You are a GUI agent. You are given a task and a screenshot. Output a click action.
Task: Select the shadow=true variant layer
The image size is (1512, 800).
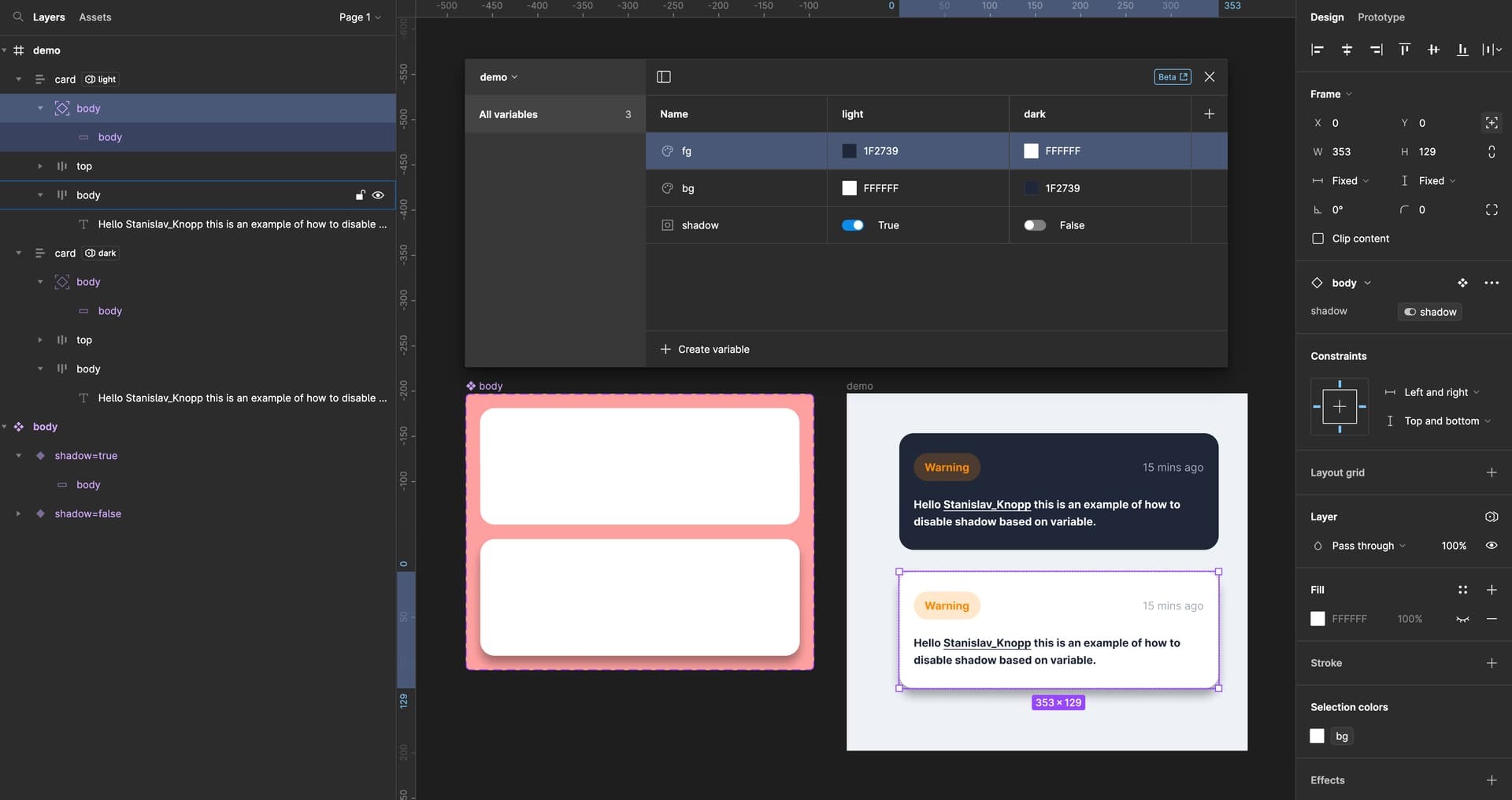click(x=86, y=456)
